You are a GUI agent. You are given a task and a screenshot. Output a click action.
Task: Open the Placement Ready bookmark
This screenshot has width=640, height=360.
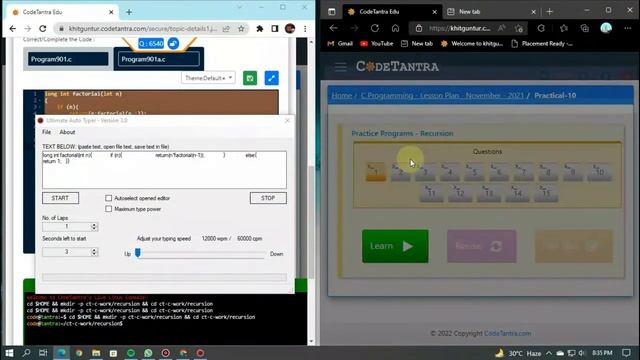click(542, 44)
